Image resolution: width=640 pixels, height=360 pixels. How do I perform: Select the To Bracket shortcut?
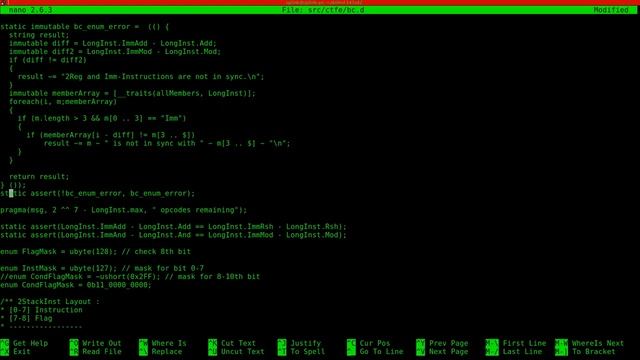tap(593, 351)
